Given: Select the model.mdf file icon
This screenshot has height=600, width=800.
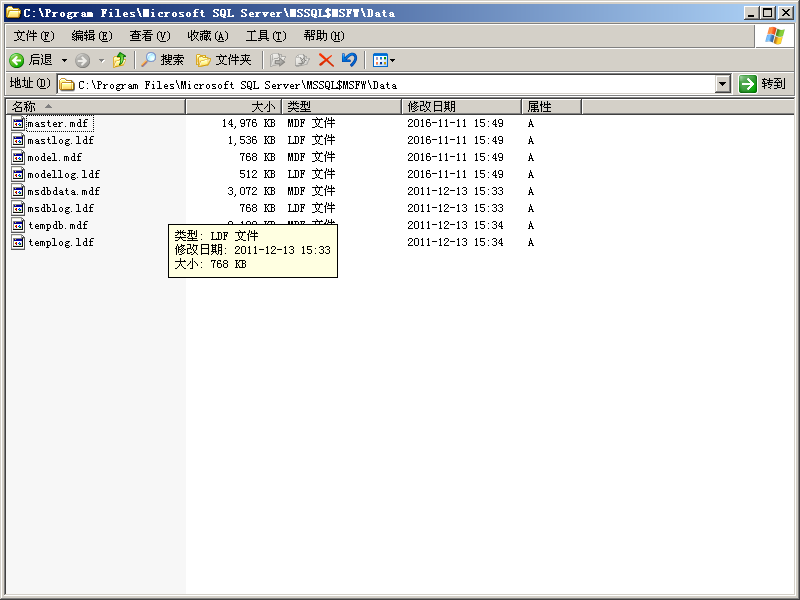Looking at the screenshot, I should (x=18, y=157).
